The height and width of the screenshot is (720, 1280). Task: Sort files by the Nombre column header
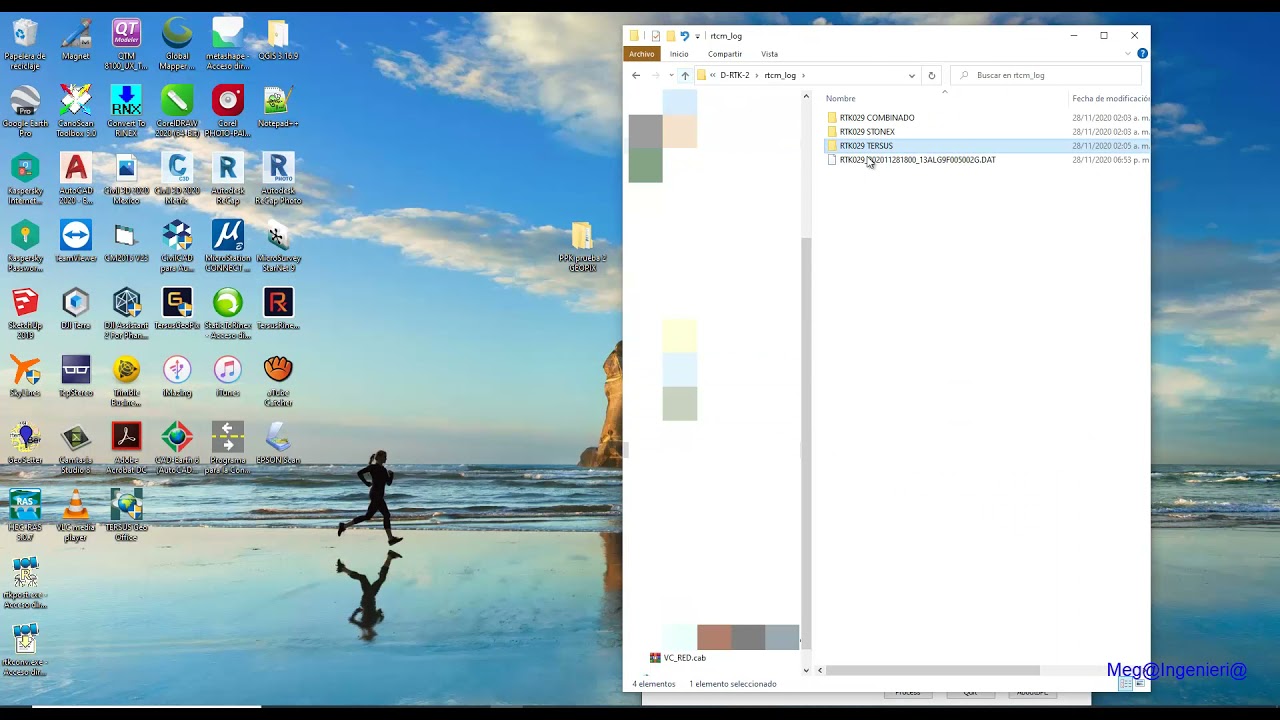click(841, 99)
